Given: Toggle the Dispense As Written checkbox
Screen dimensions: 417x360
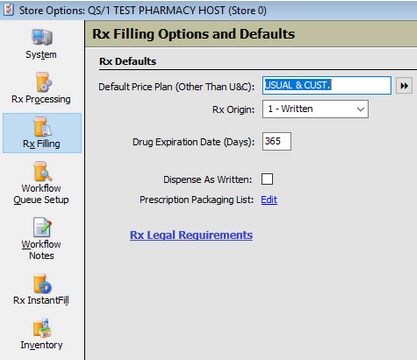Looking at the screenshot, I should coord(267,179).
